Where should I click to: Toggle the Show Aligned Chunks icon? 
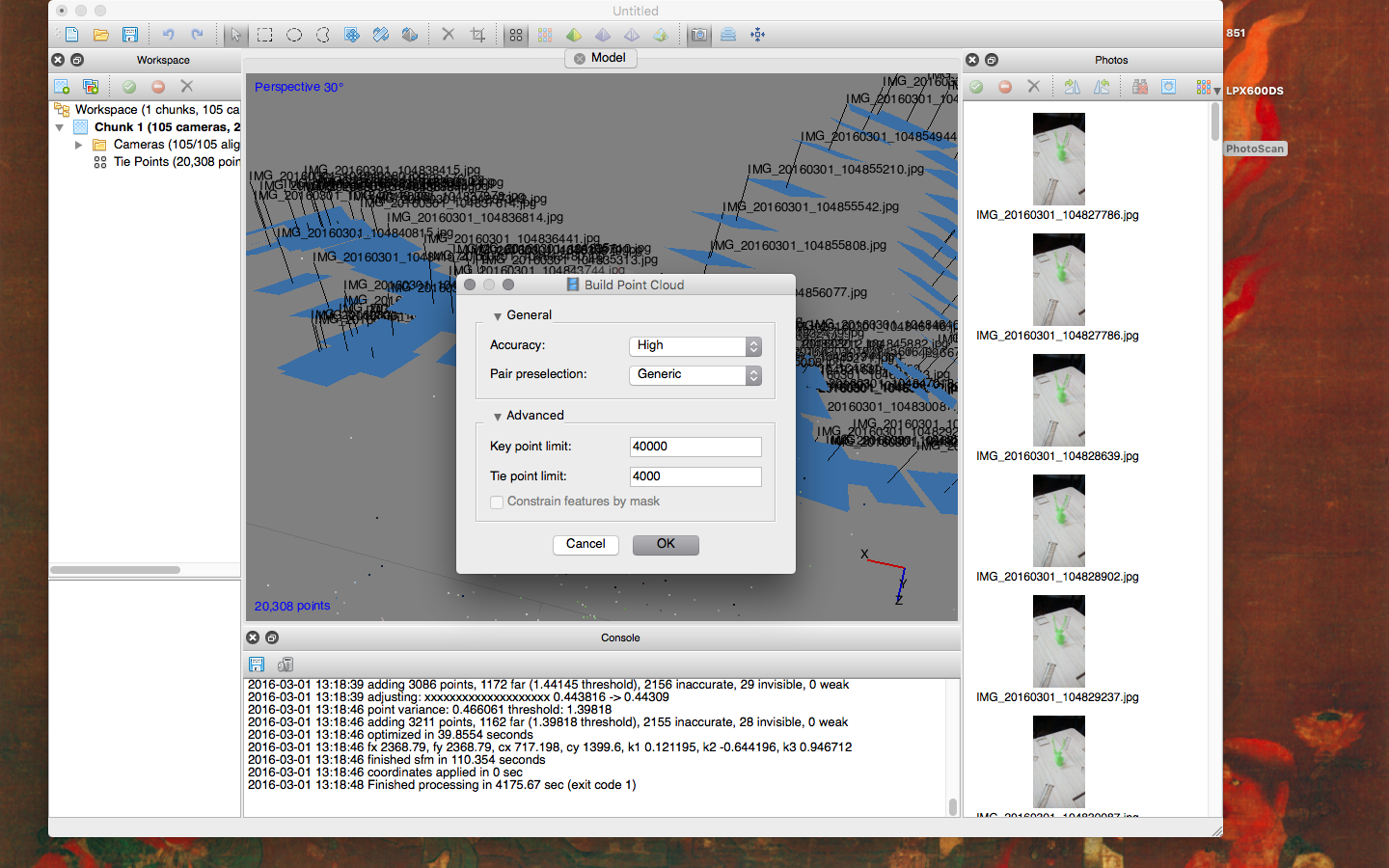point(728,35)
